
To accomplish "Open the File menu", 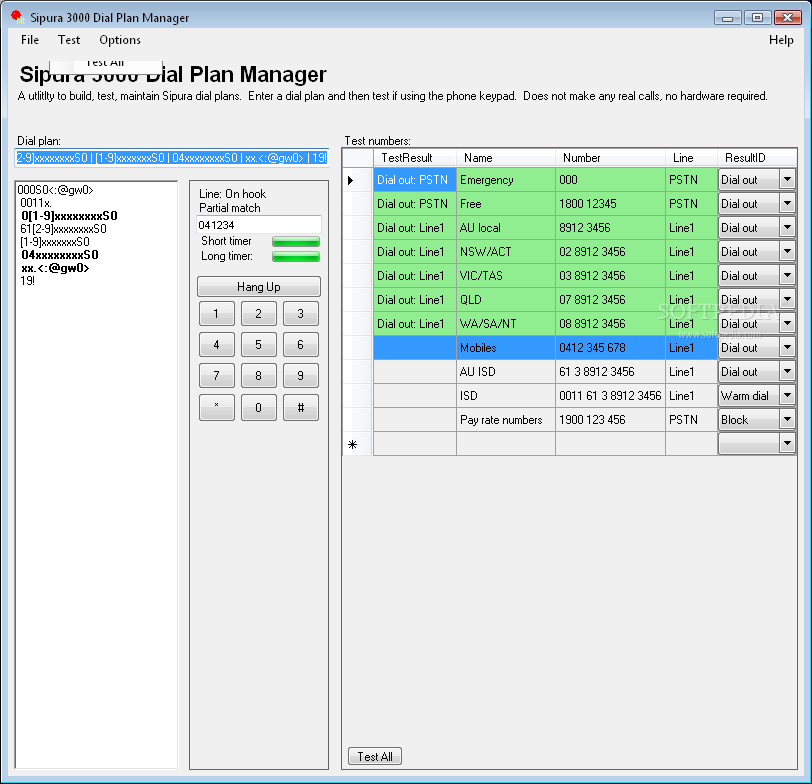I will (30, 40).
